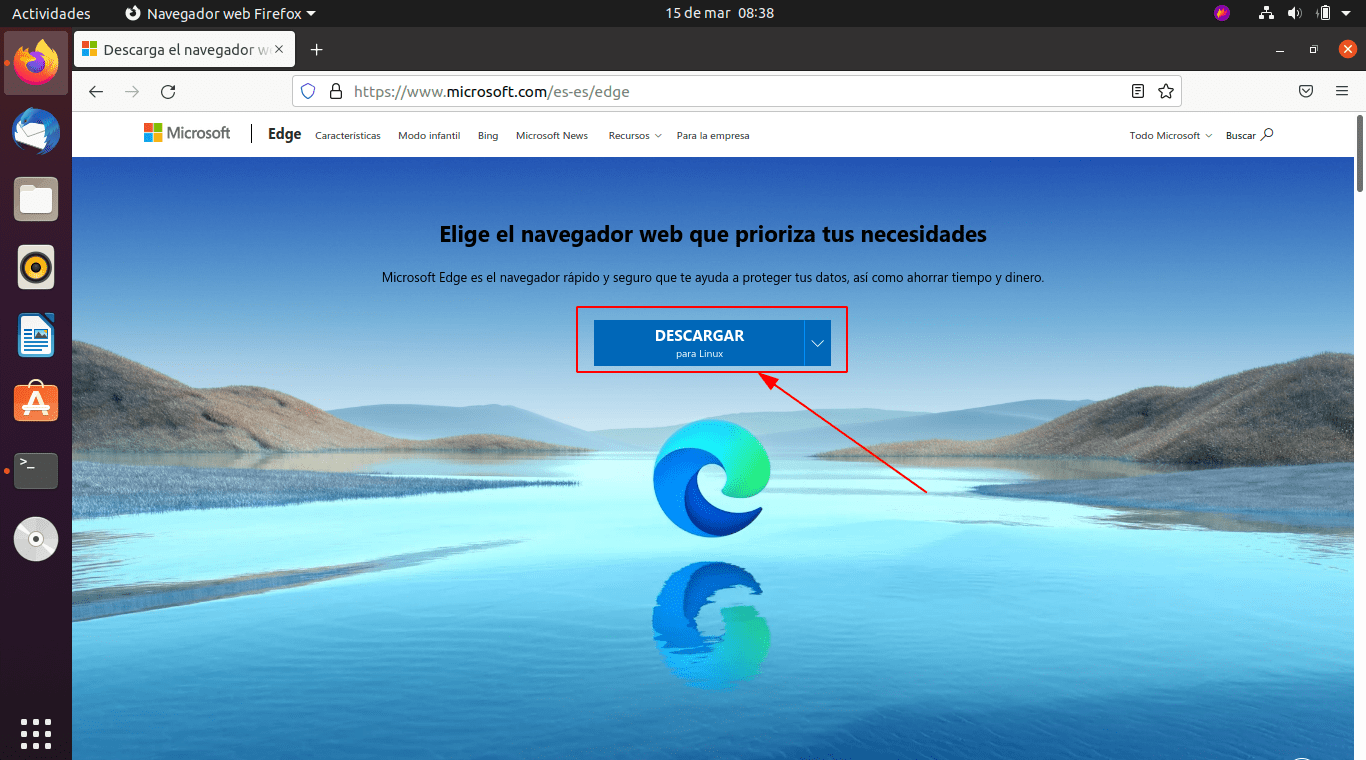Open Actividades in the top bar
Screen dimensions: 1366x760
point(51,13)
